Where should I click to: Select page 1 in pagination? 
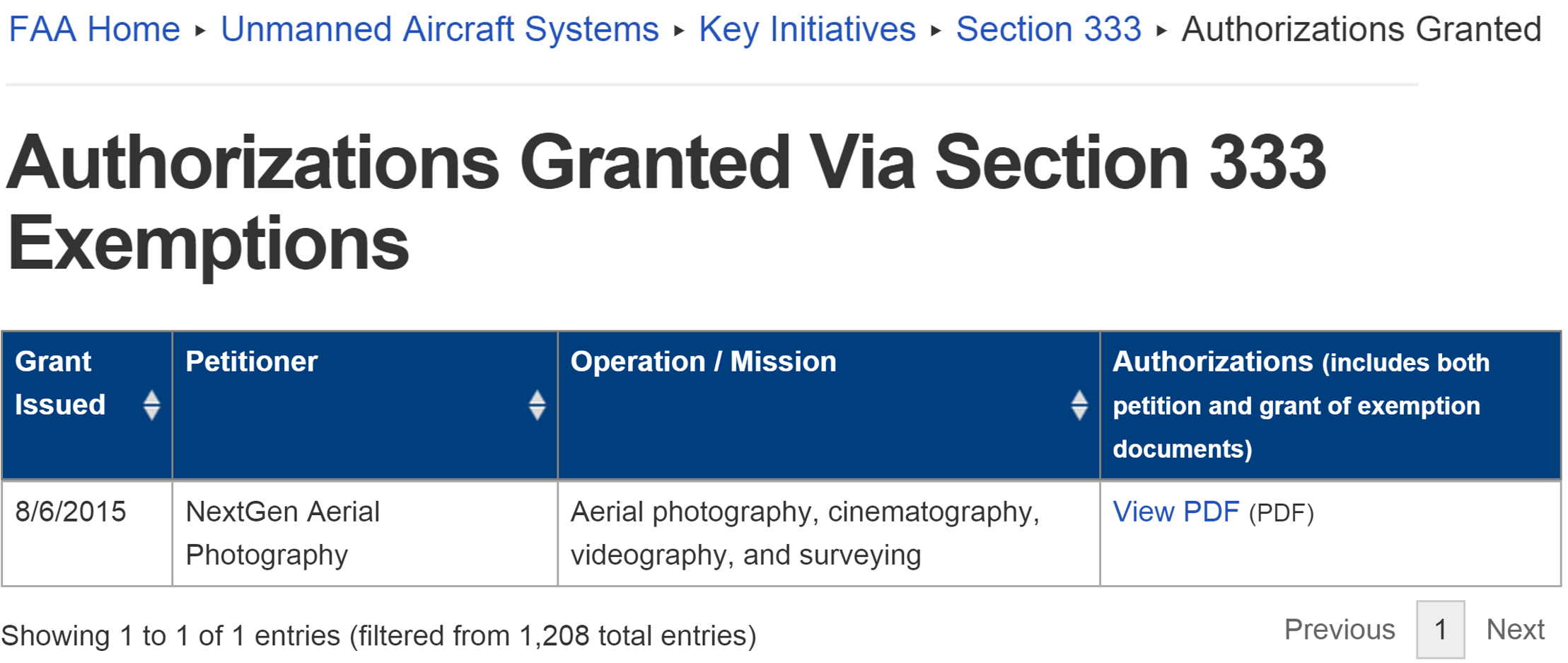[x=1440, y=629]
